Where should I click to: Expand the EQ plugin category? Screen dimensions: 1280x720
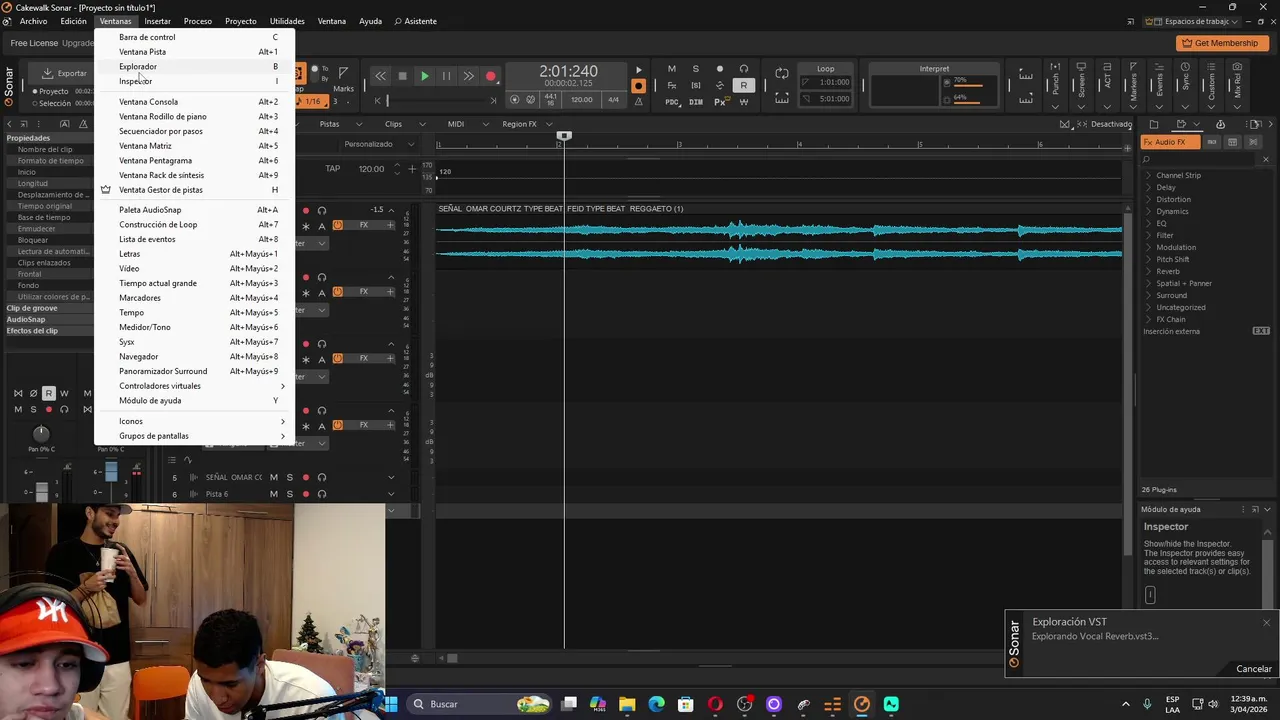[x=1148, y=223]
